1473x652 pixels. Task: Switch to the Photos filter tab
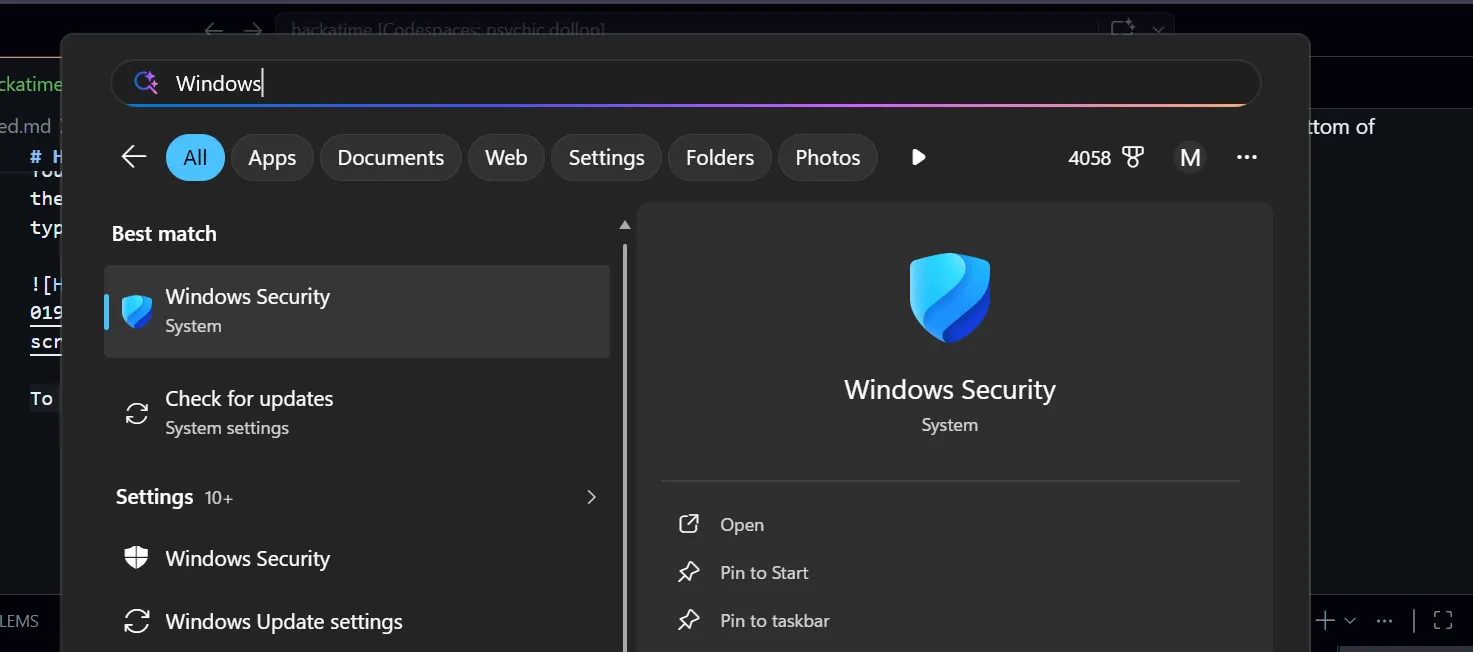pyautogui.click(x=828, y=157)
